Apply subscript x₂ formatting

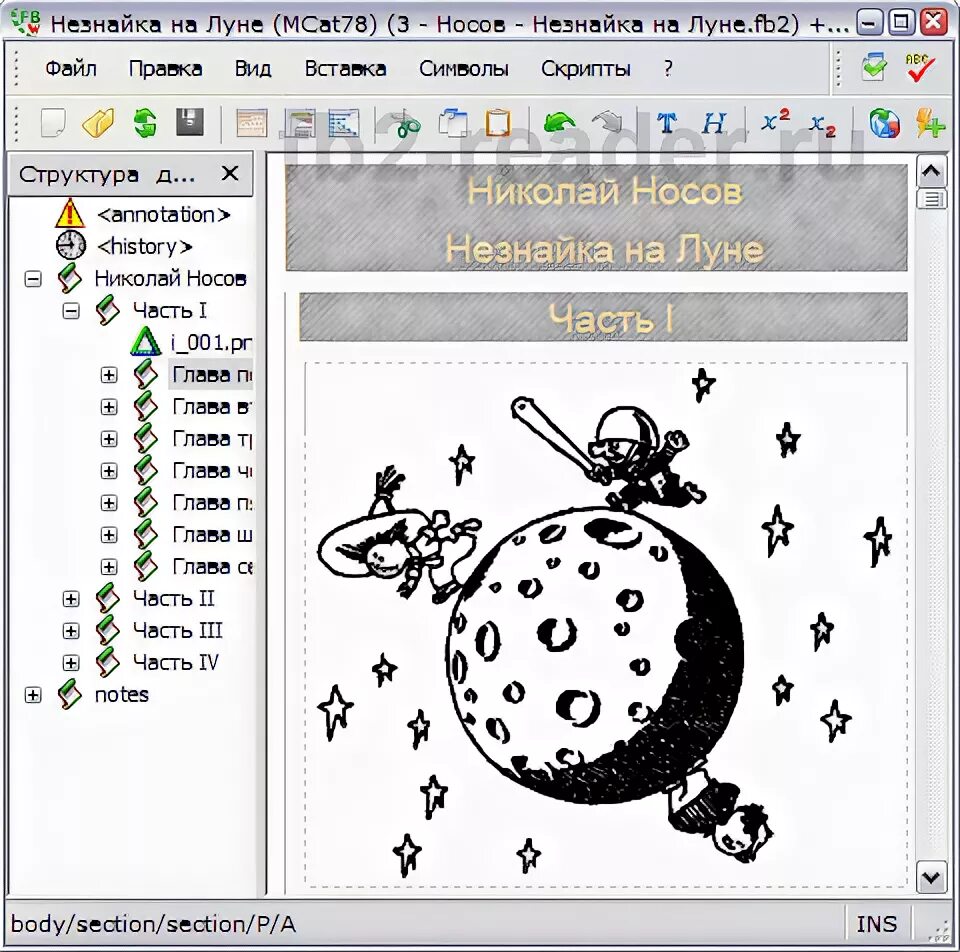pos(822,125)
